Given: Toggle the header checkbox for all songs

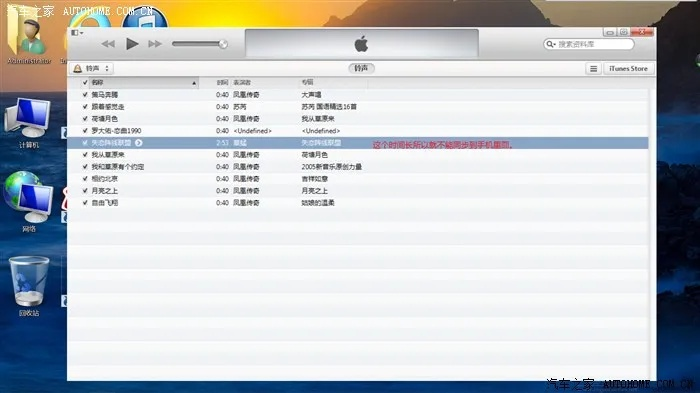Looking at the screenshot, I should click(x=85, y=83).
